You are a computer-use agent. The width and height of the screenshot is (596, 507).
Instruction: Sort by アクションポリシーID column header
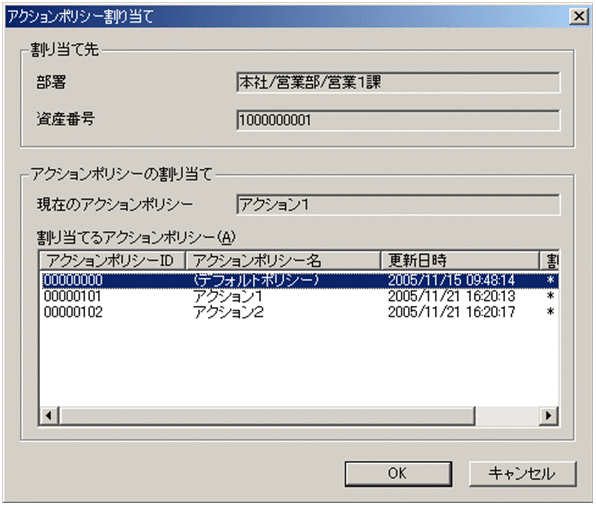pyautogui.click(x=113, y=261)
